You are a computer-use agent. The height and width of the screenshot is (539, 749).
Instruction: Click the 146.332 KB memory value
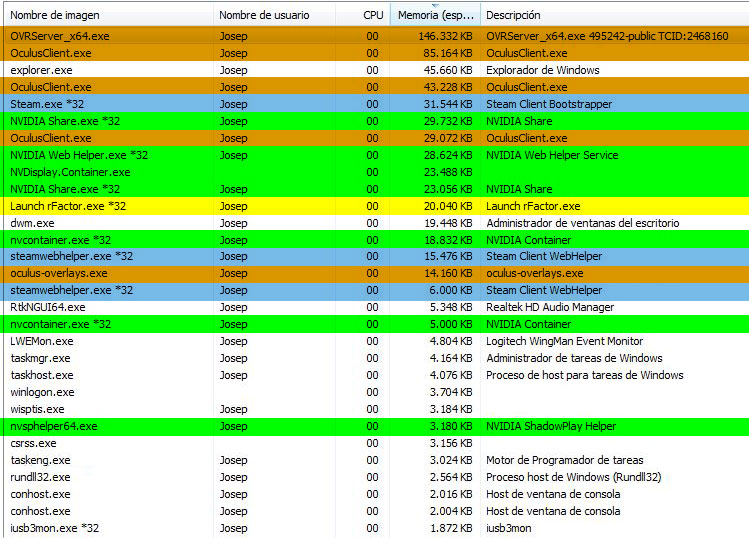click(445, 36)
